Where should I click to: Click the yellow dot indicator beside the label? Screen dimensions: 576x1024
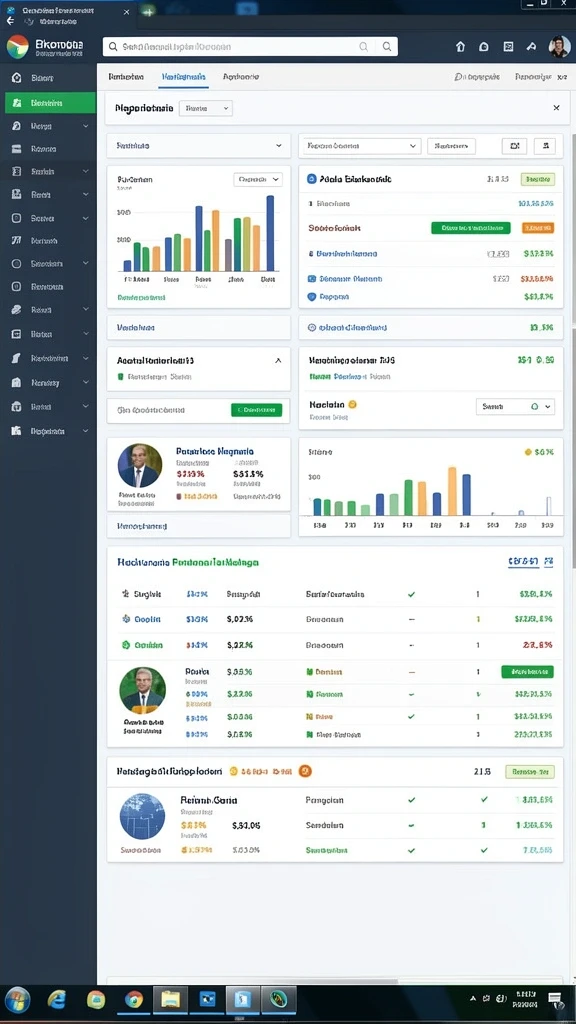[353, 404]
